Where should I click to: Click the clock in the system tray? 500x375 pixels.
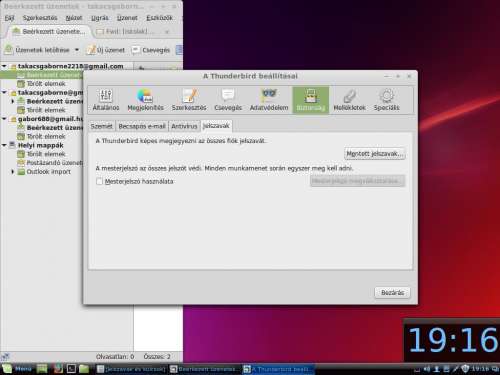pos(480,369)
